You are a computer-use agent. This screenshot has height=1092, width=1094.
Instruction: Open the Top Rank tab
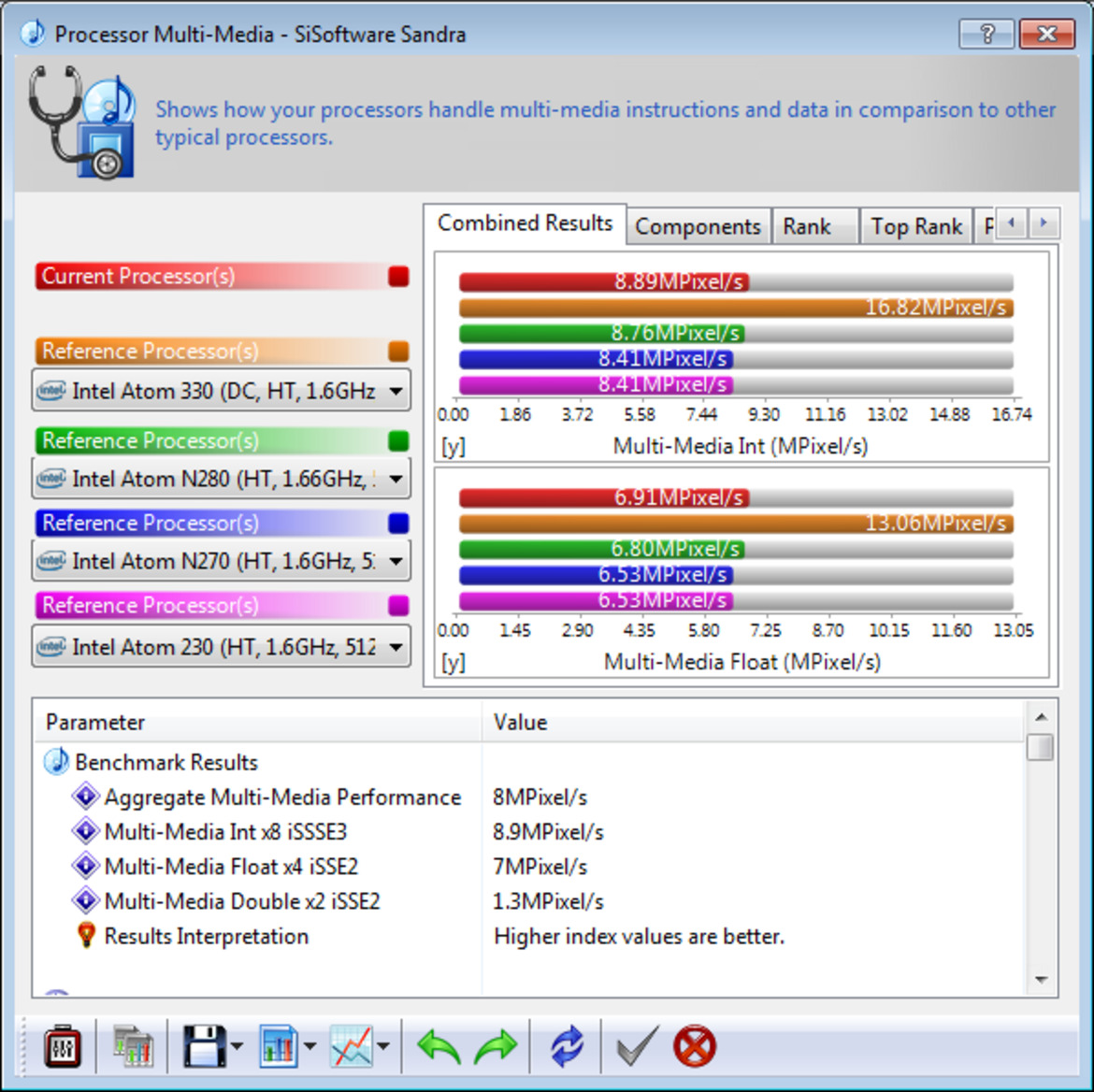[915, 227]
